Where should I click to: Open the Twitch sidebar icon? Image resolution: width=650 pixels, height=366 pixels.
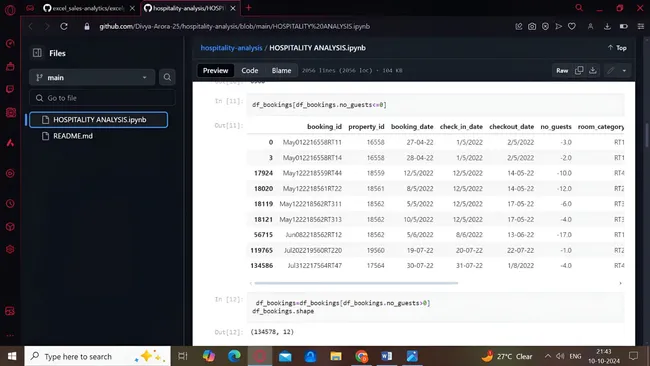(x=10, y=89)
